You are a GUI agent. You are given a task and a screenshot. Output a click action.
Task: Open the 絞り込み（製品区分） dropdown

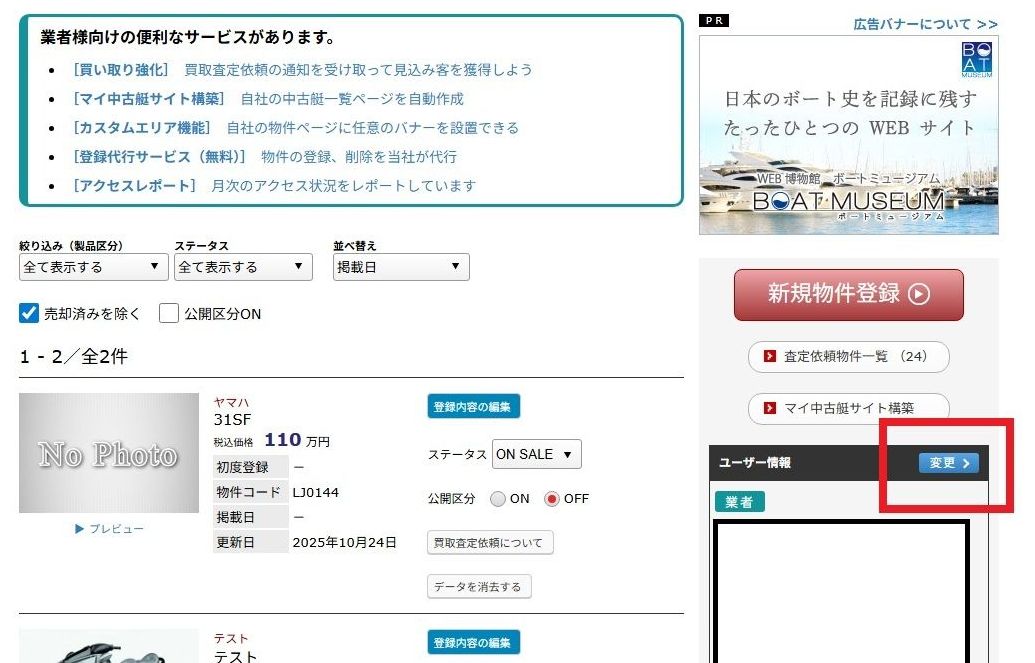coord(94,267)
